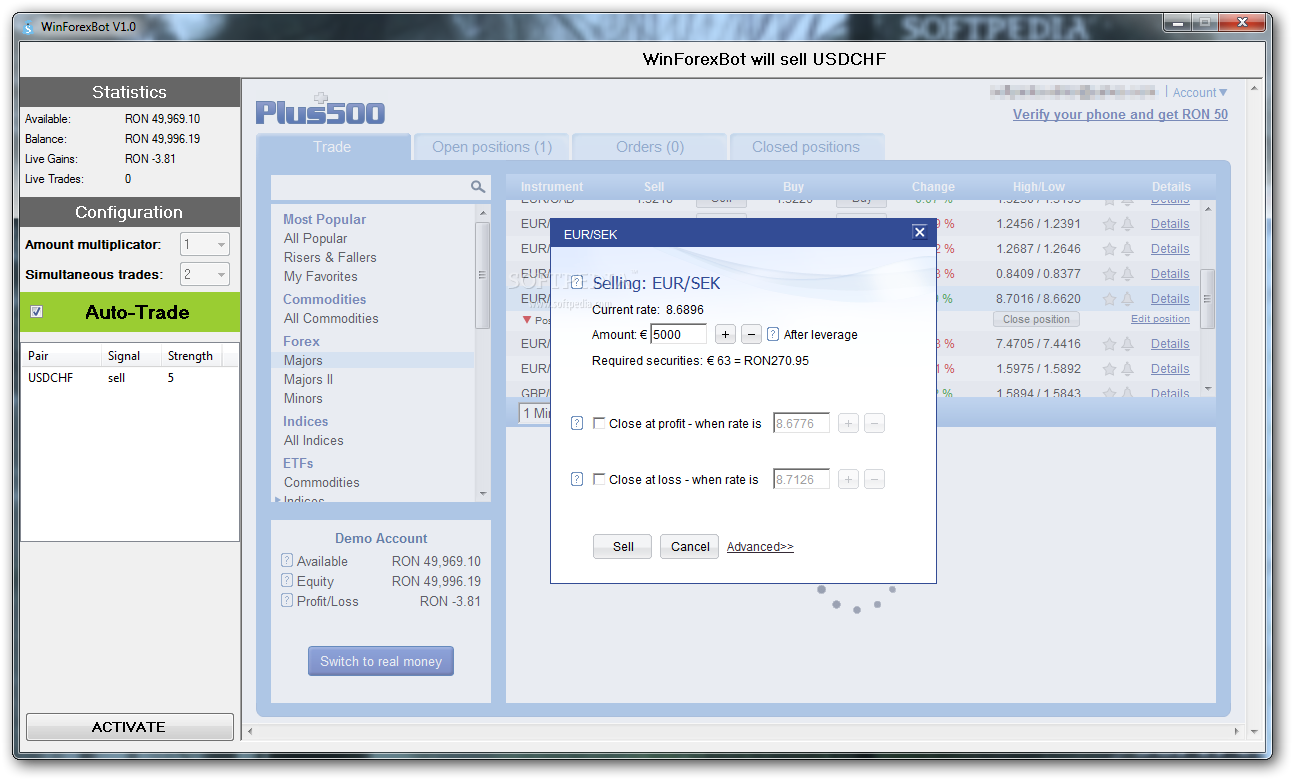Open help icon next to After leverage
The image size is (1293, 780).
click(x=773, y=334)
